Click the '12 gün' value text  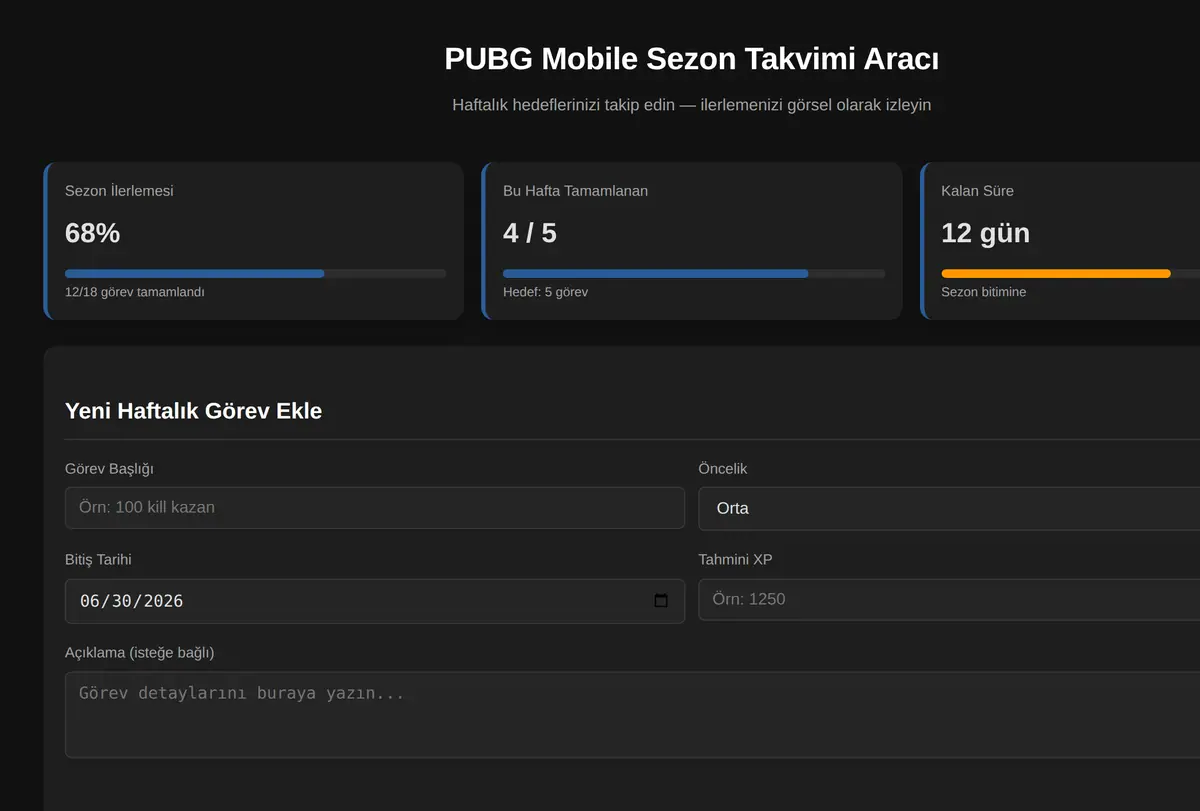point(985,233)
